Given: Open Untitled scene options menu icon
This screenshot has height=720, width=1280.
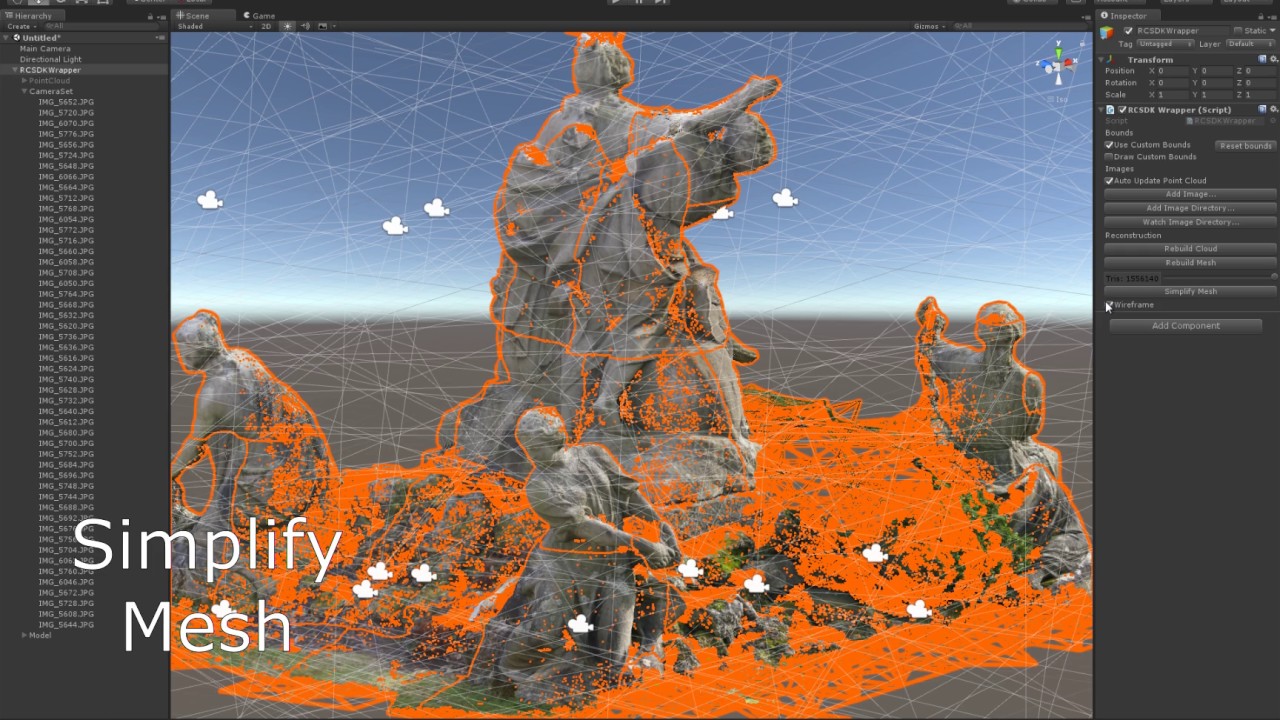Looking at the screenshot, I should coord(160,38).
